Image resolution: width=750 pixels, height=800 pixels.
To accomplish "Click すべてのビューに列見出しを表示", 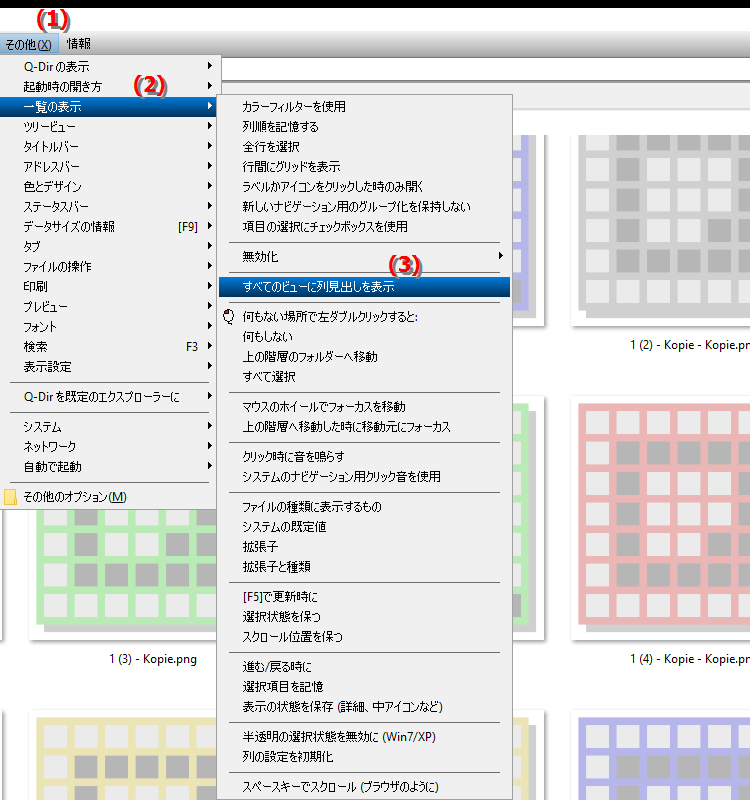I will click(364, 287).
